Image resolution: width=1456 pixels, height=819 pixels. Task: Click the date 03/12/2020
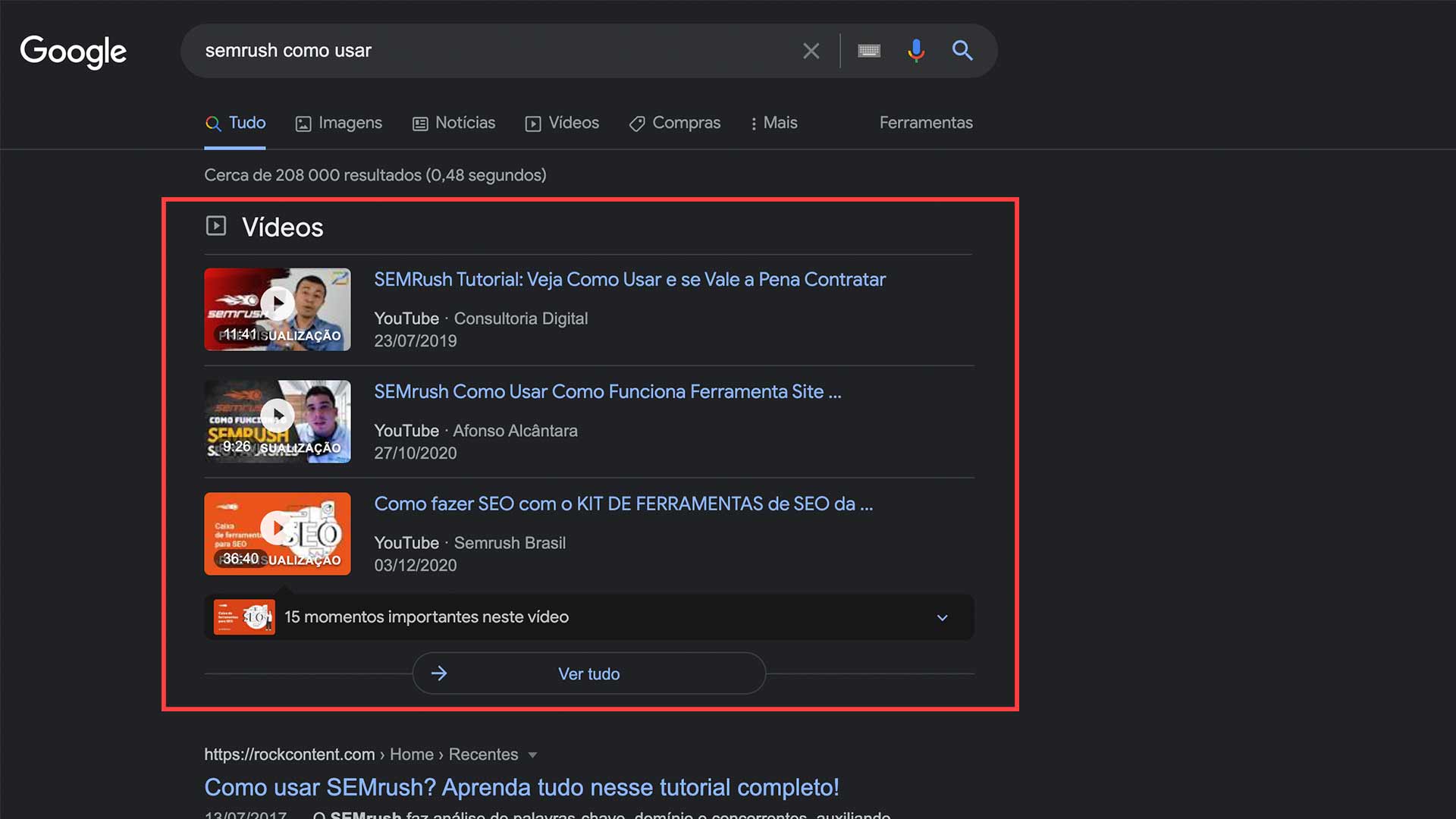click(x=416, y=566)
